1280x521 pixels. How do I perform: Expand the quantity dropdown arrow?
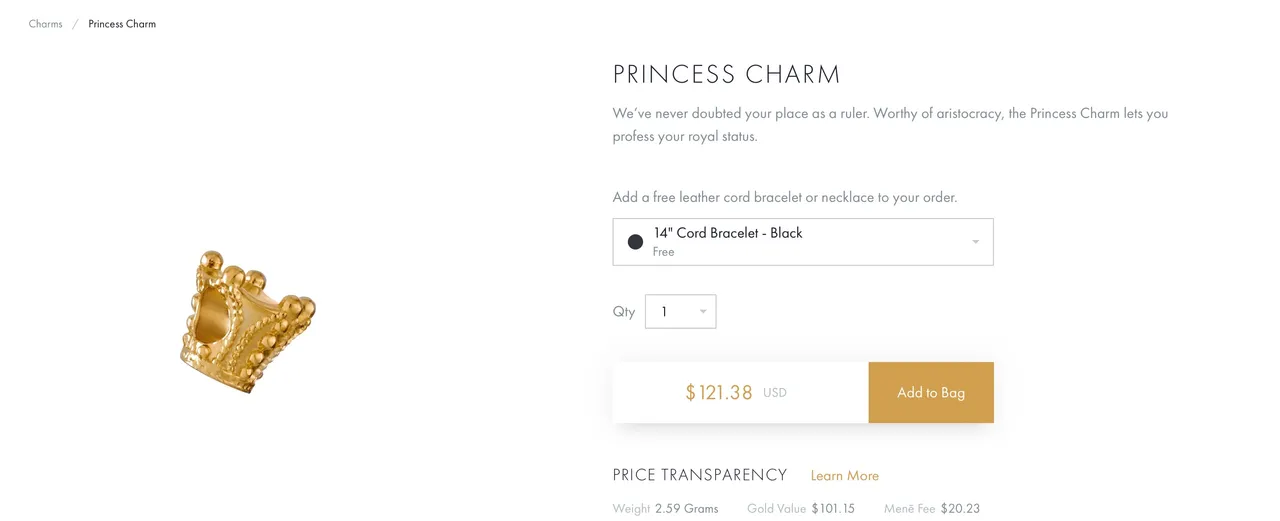pyautogui.click(x=703, y=312)
